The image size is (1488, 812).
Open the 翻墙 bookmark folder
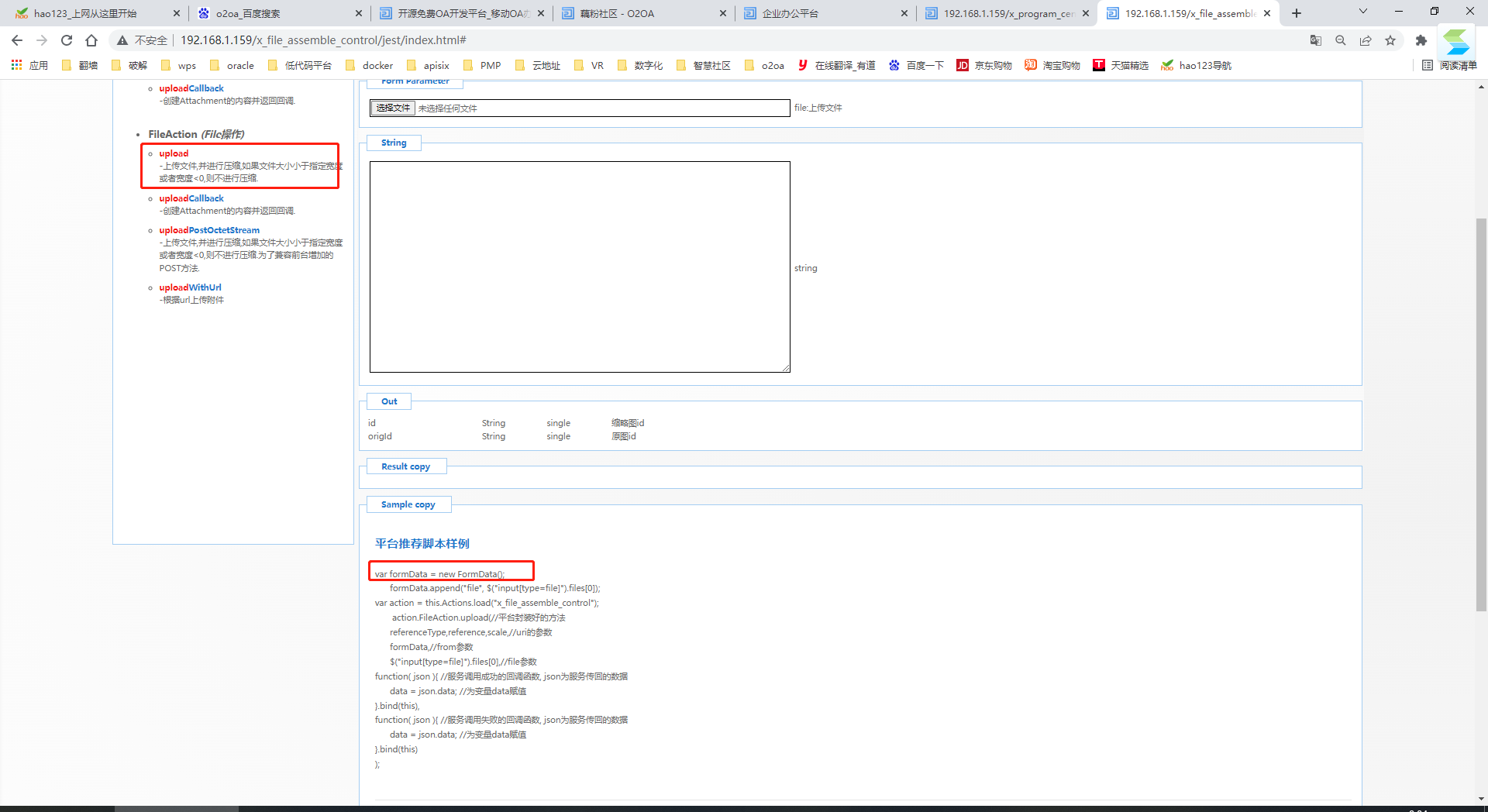(79, 65)
